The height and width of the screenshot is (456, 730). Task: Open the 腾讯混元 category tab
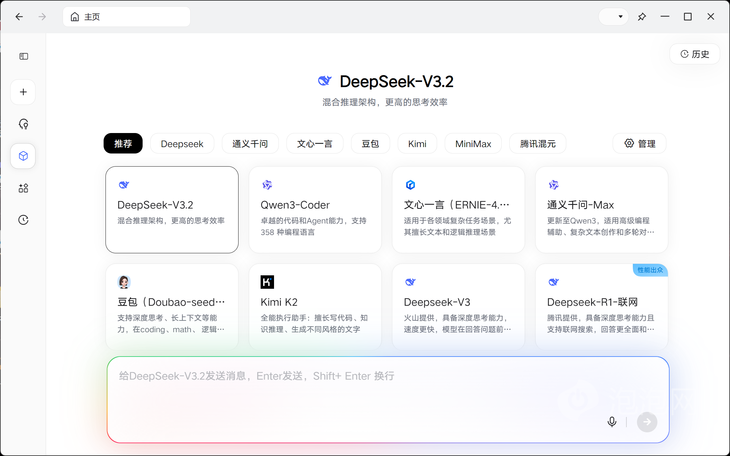point(538,144)
